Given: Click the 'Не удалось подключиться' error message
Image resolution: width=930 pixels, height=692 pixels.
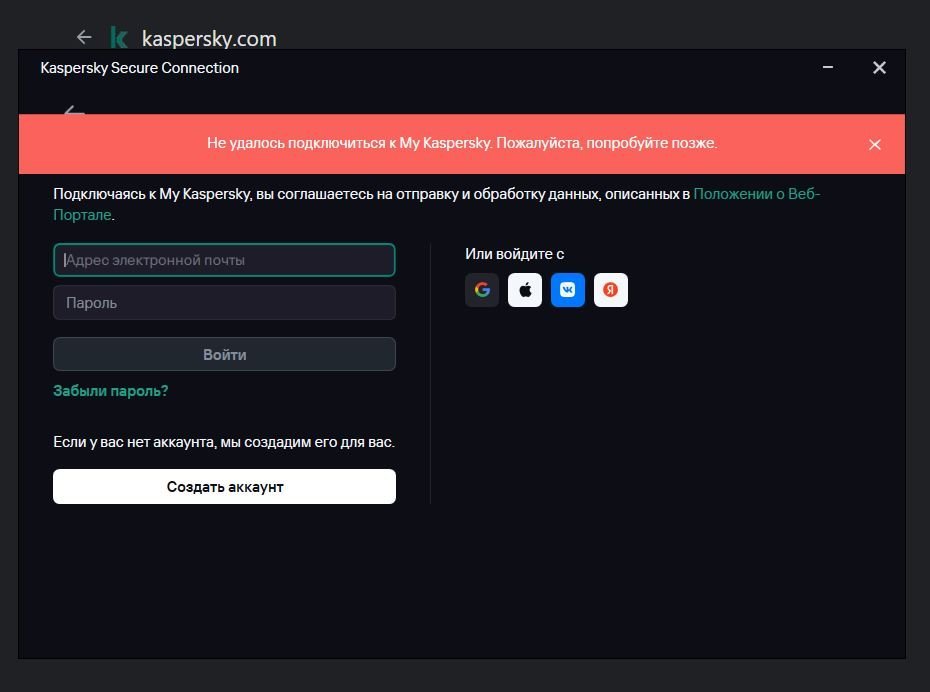Looking at the screenshot, I should (x=462, y=143).
